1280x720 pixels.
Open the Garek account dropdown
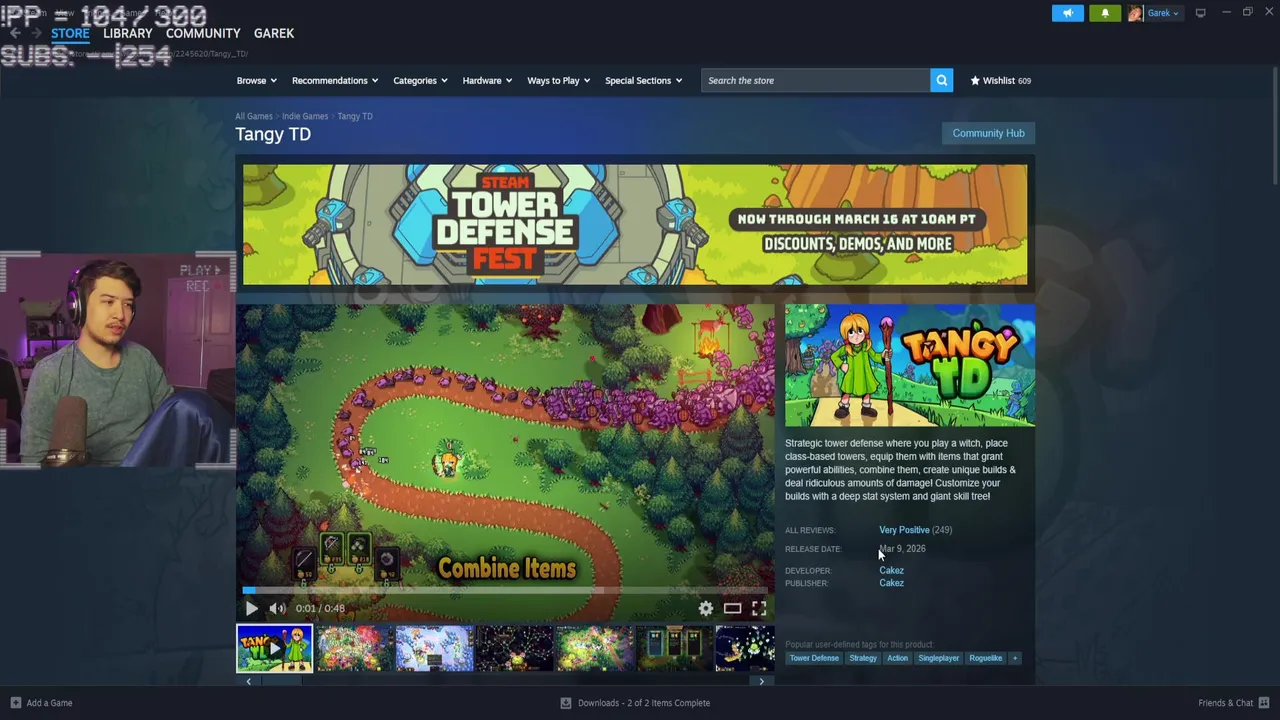pyautogui.click(x=1163, y=13)
